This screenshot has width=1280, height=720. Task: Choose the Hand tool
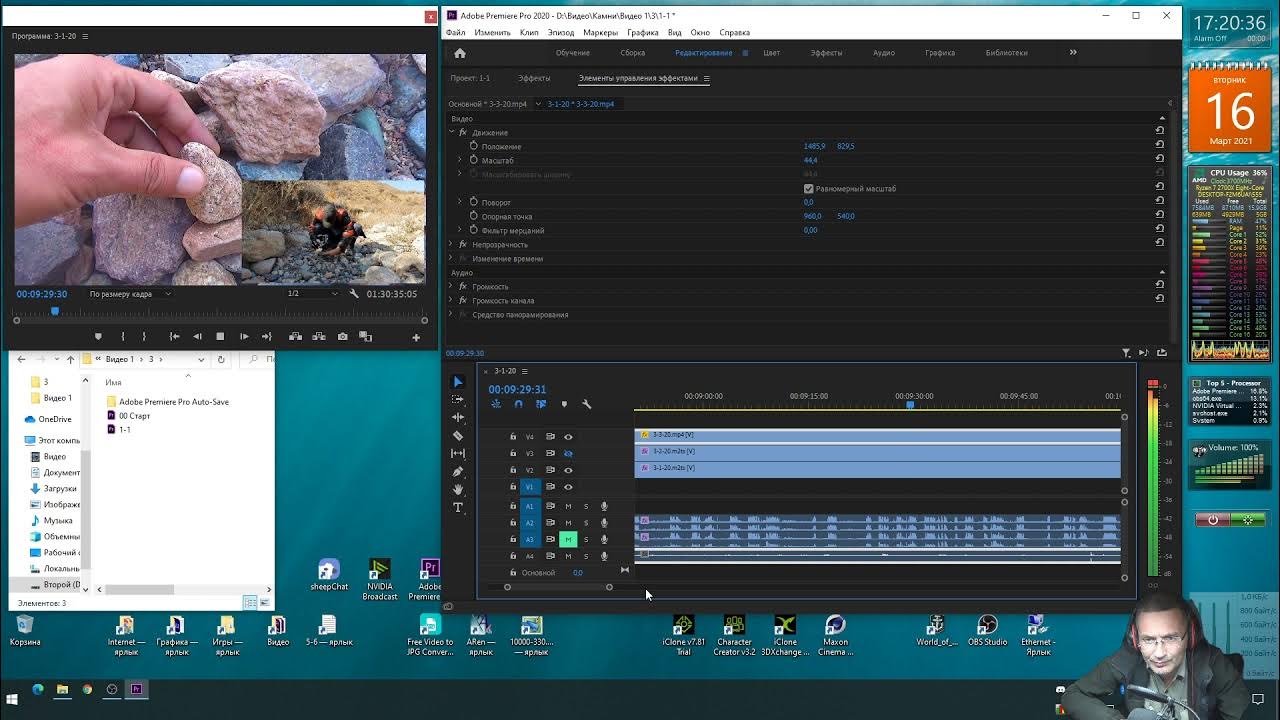[458, 490]
